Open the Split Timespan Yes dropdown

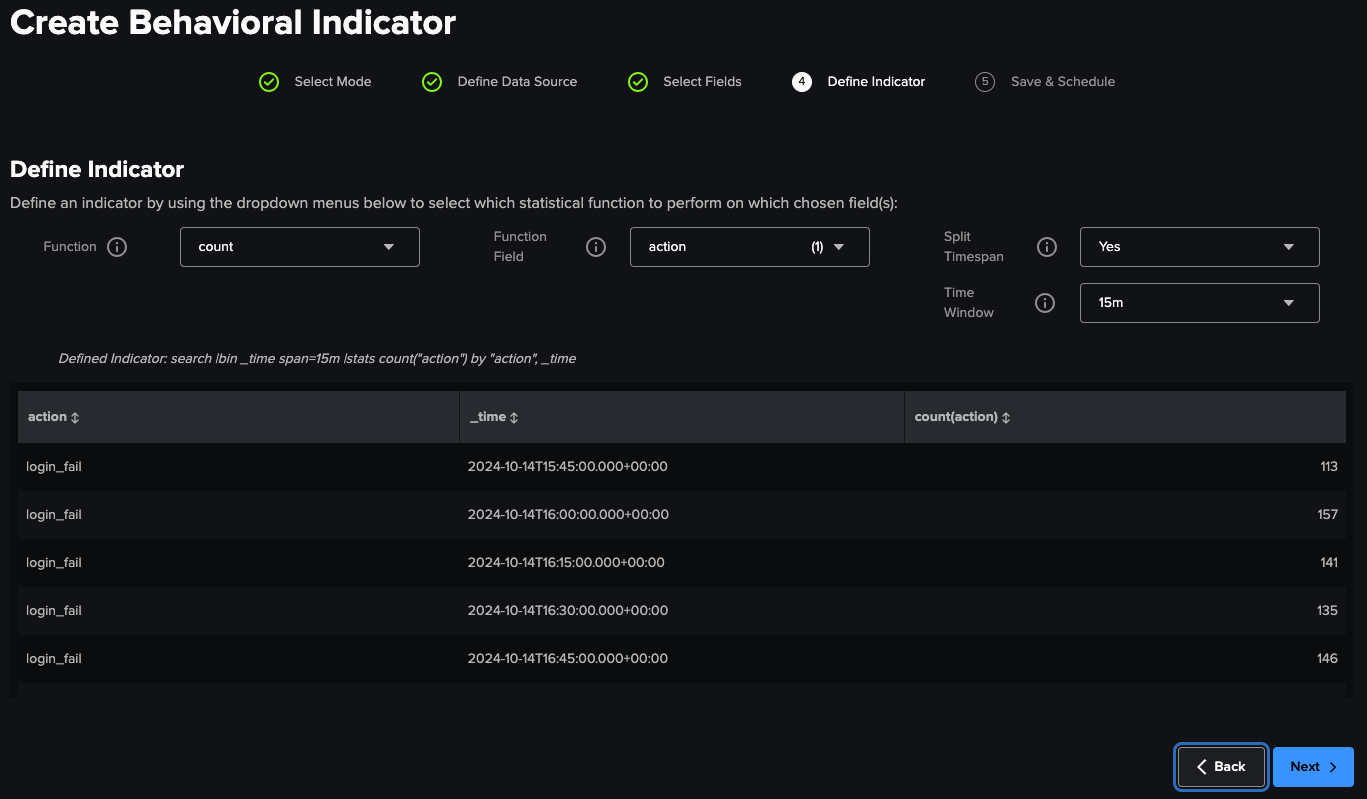coord(1199,247)
